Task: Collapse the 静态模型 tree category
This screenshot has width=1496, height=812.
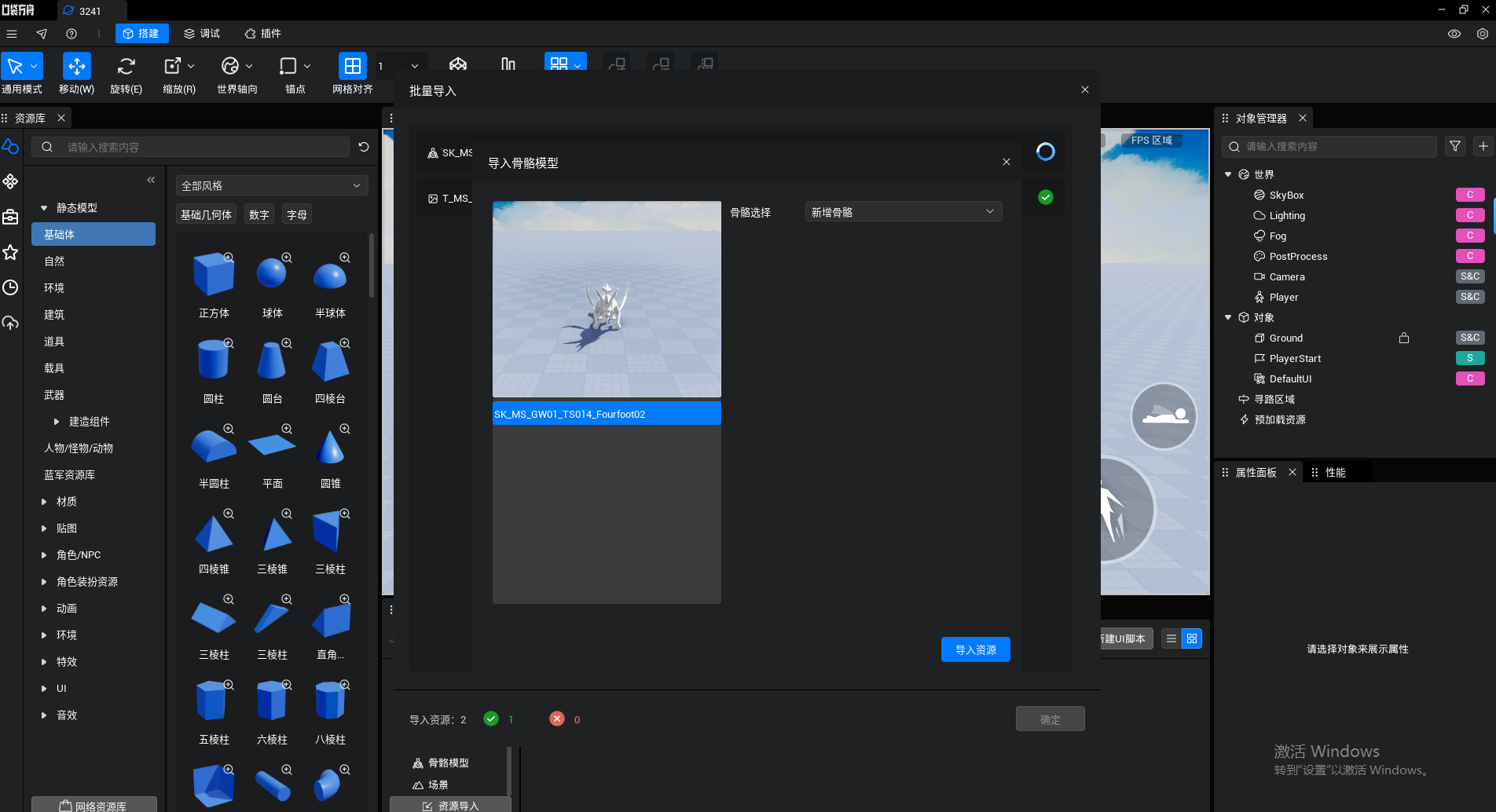Action: (x=44, y=207)
